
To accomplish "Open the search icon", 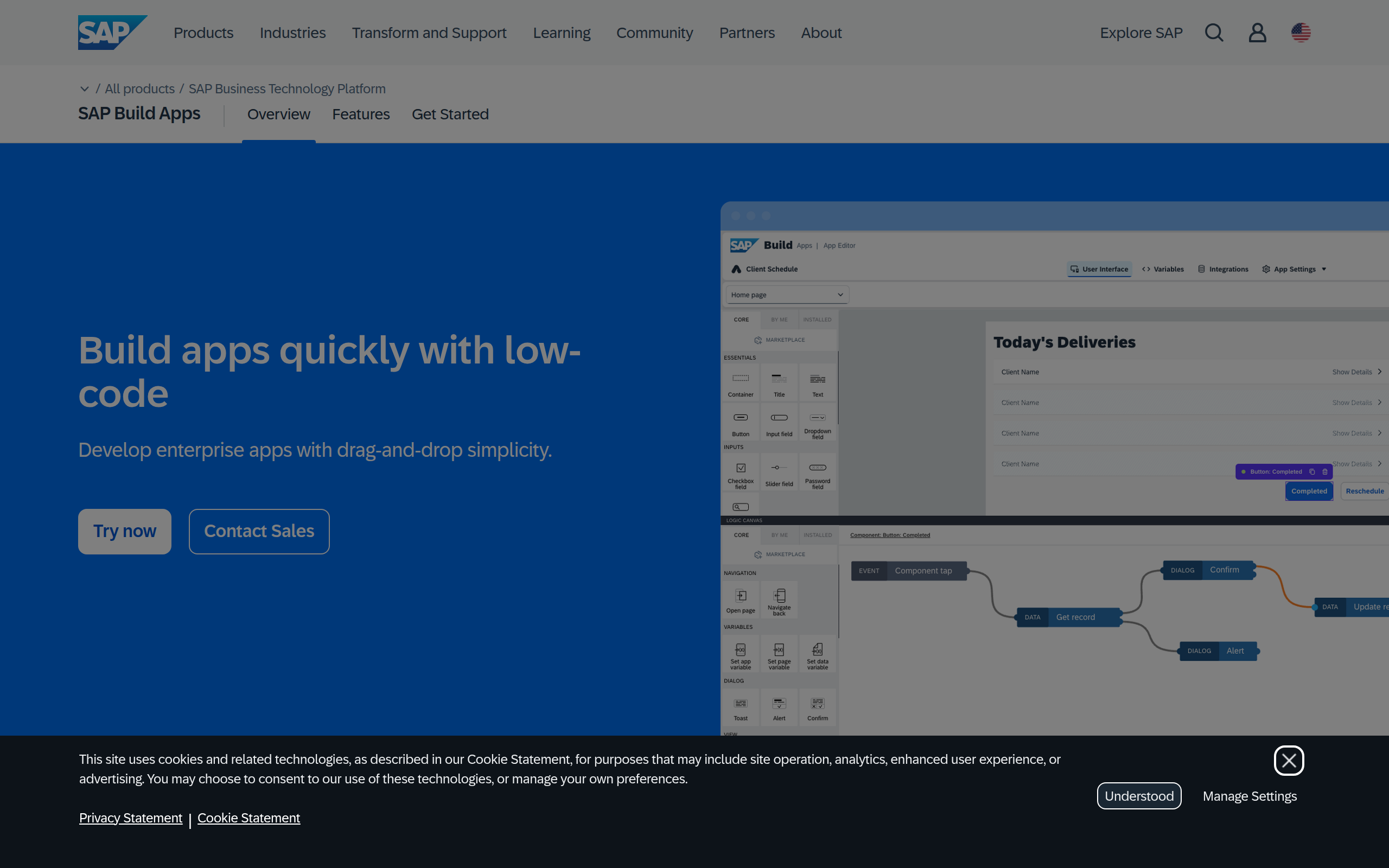I will [1214, 33].
